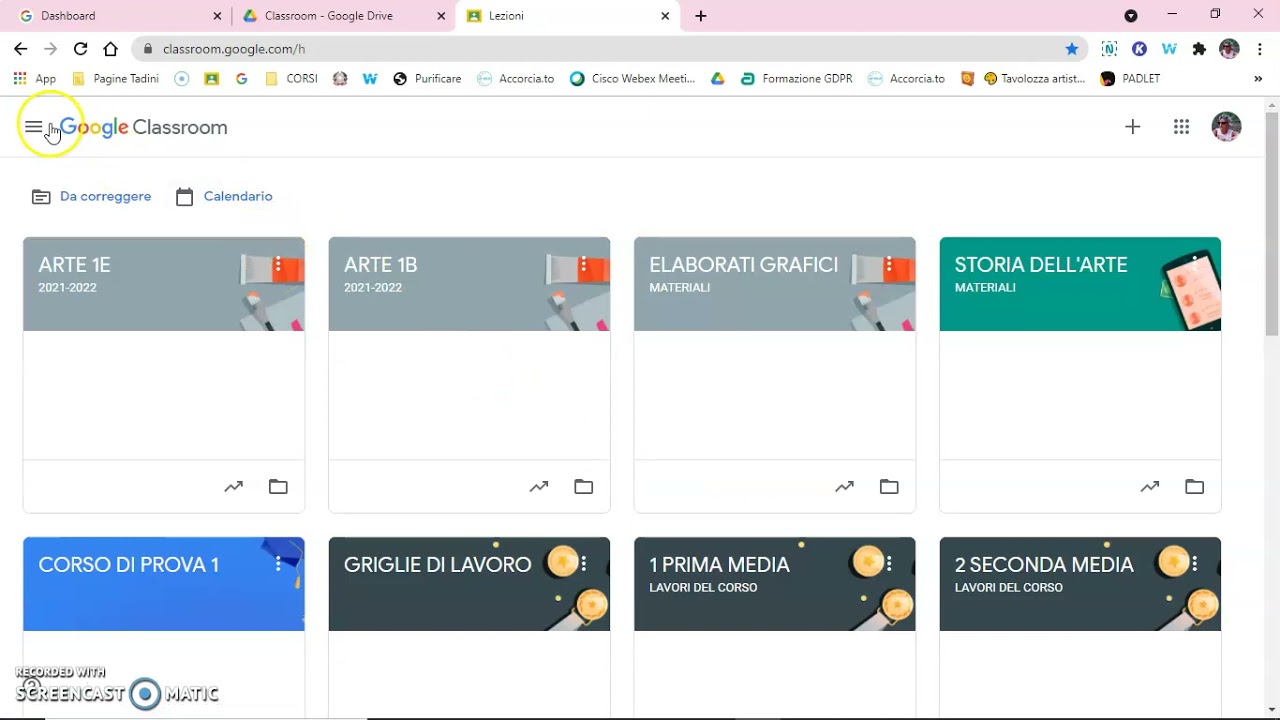This screenshot has height=720, width=1280.
Task: Open the Google Drive bookmark icon in the bookmarks bar
Action: click(x=717, y=78)
